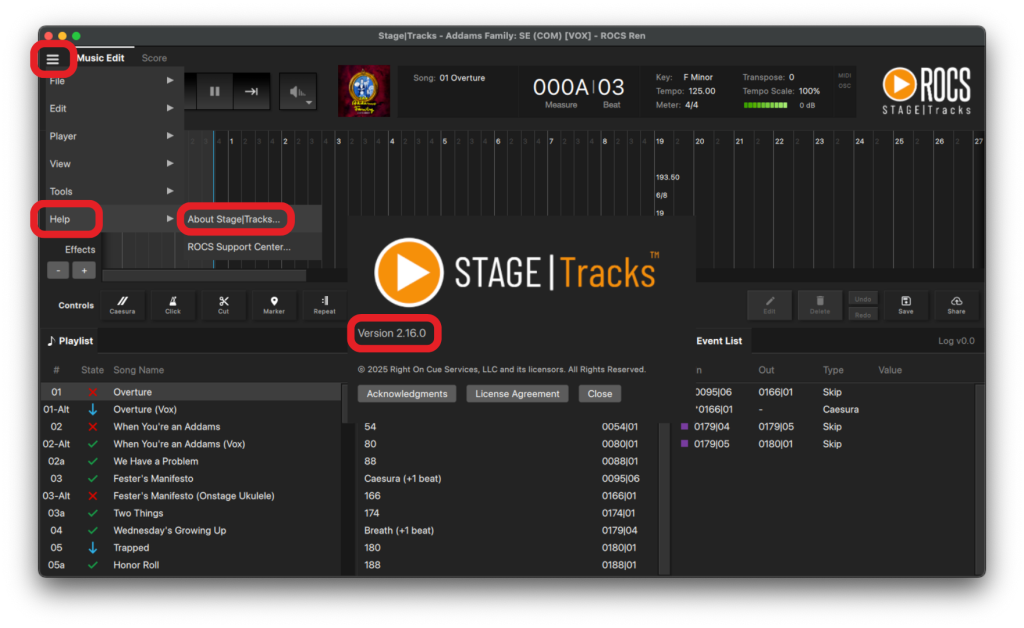
Task: Choose the Cut scissors tool
Action: (x=223, y=304)
